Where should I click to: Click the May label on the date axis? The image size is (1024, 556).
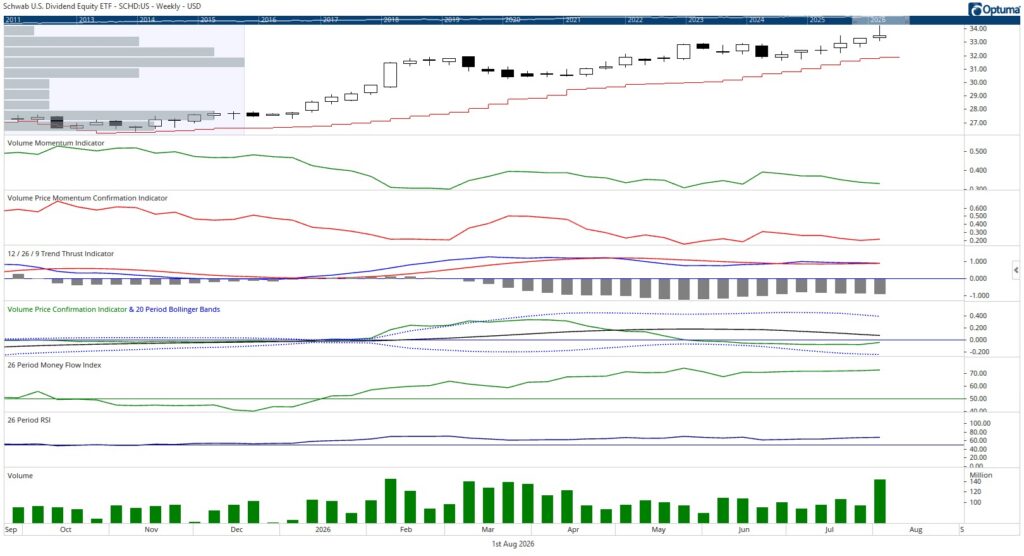[x=658, y=529]
